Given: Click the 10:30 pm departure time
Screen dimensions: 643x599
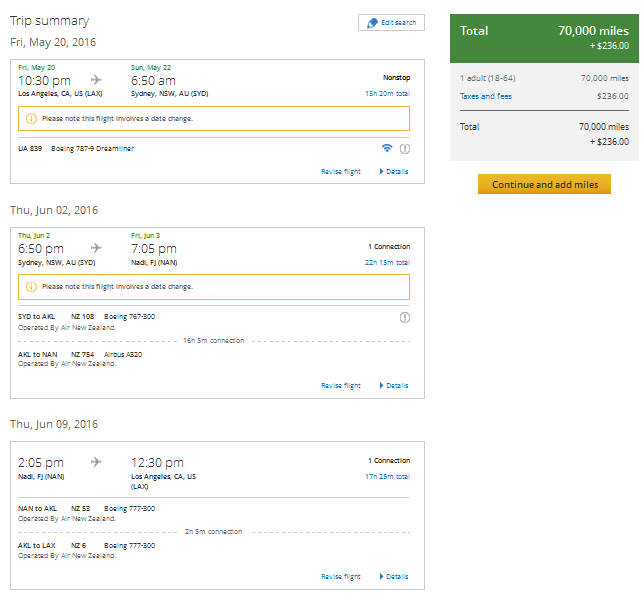Looking at the screenshot, I should click(44, 80).
